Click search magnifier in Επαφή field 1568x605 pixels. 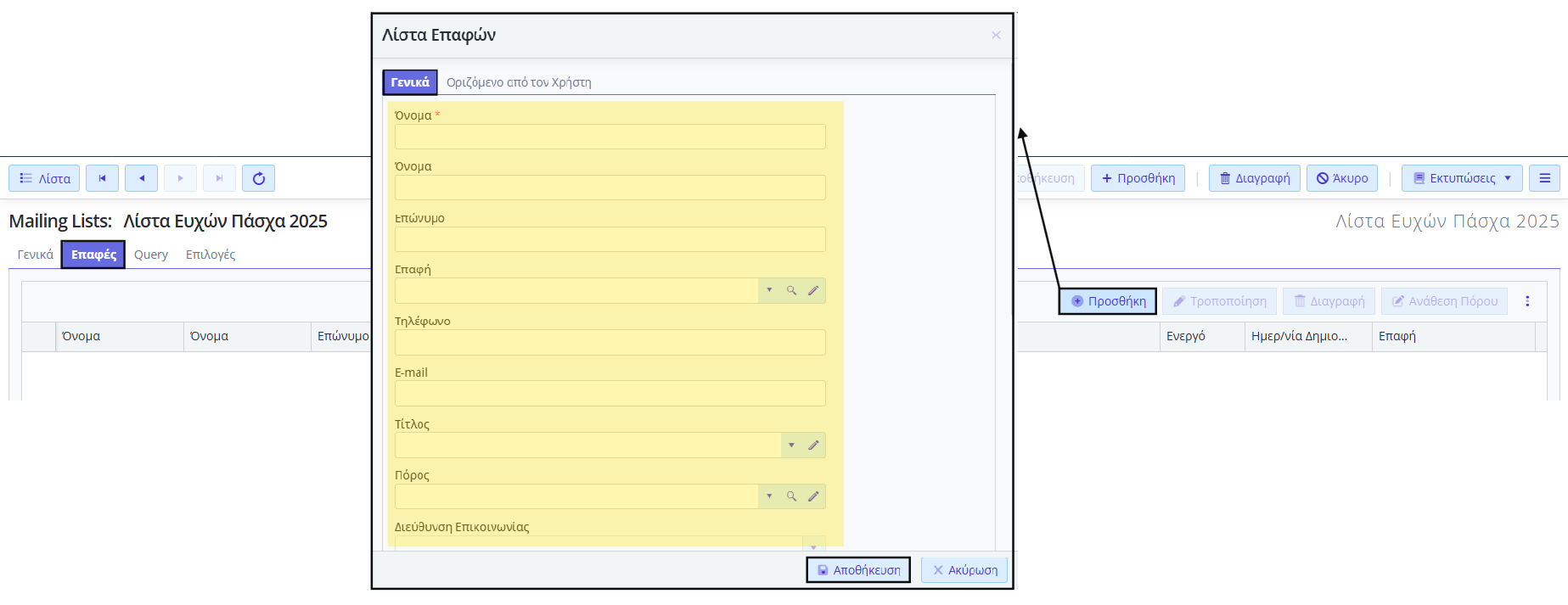[x=791, y=290]
